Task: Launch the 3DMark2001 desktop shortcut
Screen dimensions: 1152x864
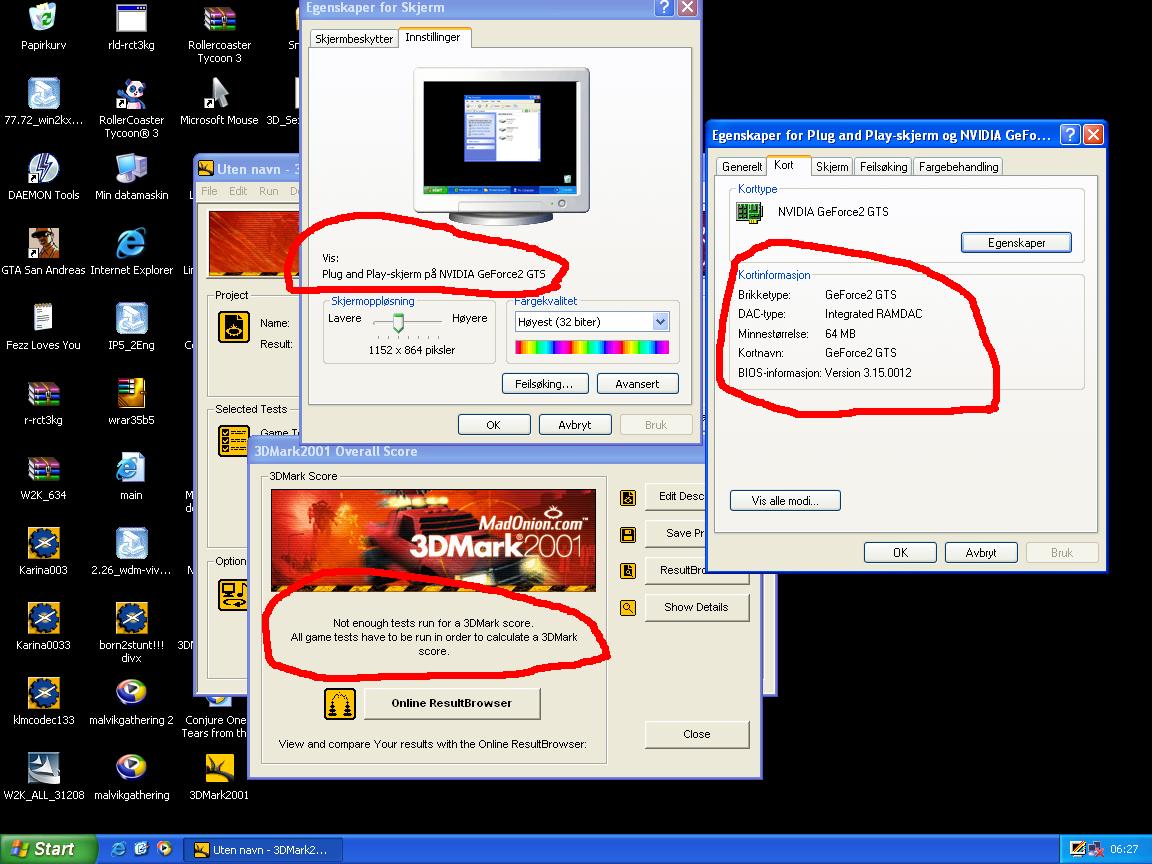Action: [219, 768]
